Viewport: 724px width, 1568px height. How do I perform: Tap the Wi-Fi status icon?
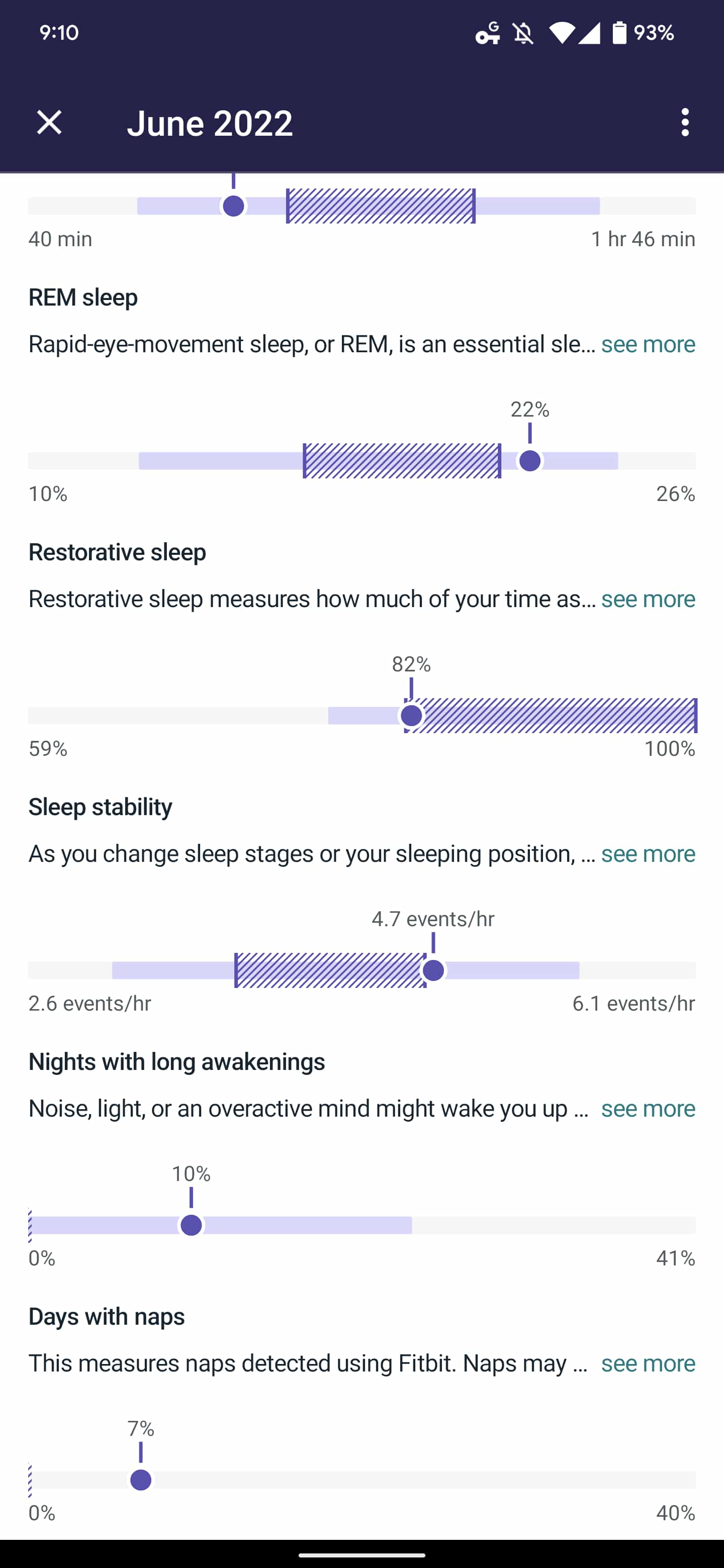561,33
